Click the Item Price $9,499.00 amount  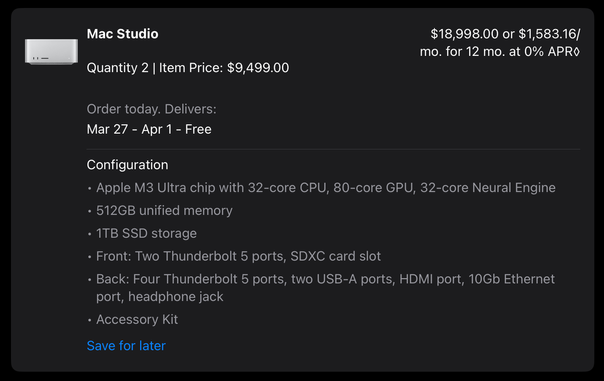(x=258, y=68)
